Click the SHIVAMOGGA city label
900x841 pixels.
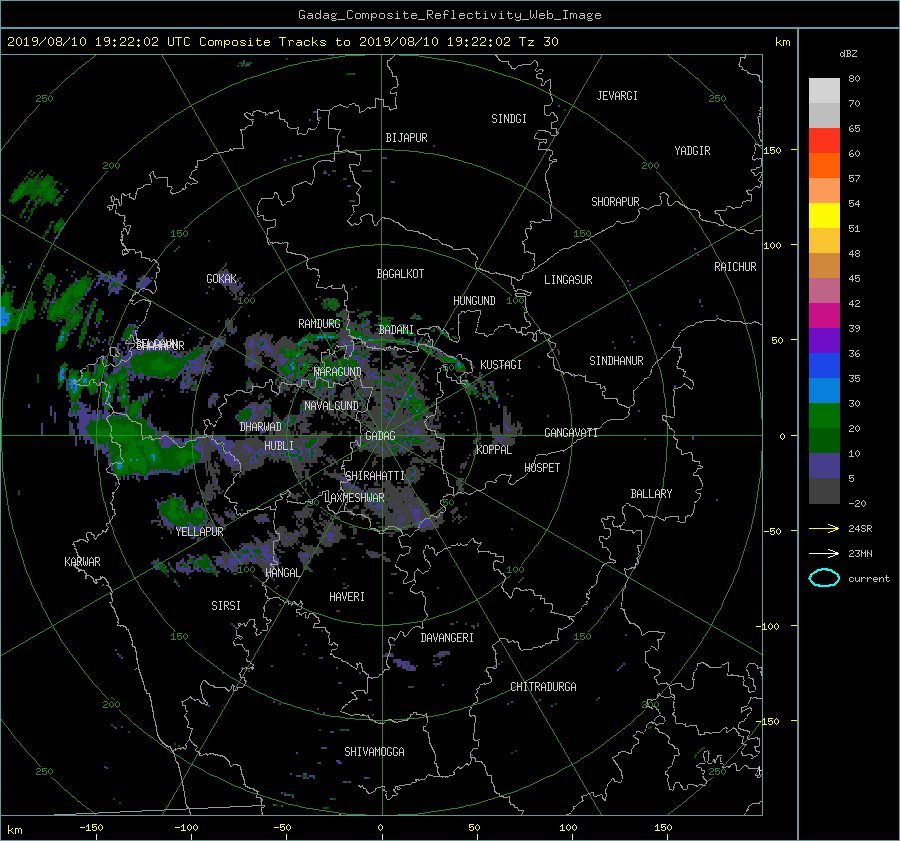(x=374, y=752)
